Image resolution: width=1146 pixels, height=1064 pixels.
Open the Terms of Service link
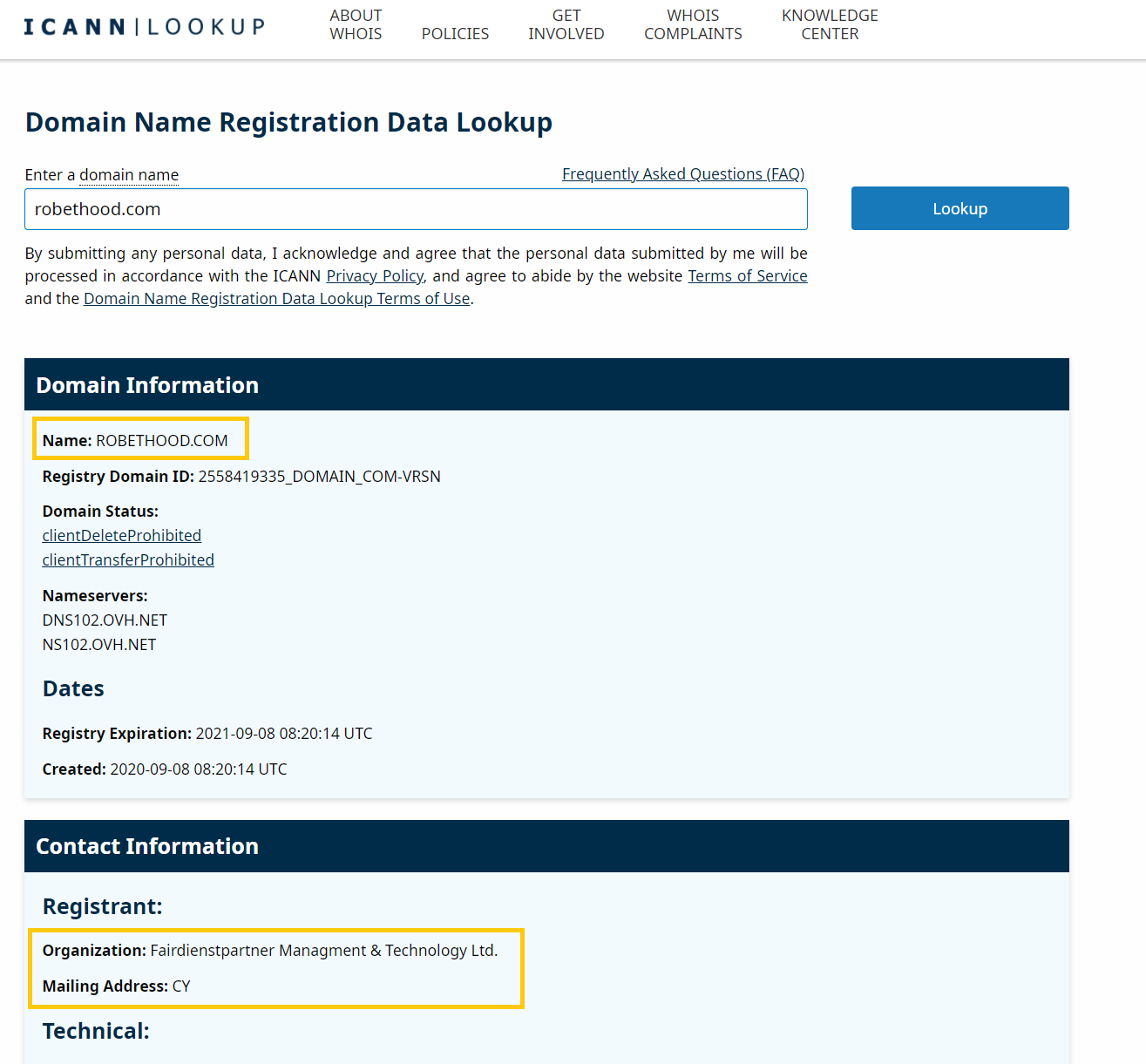tap(748, 276)
